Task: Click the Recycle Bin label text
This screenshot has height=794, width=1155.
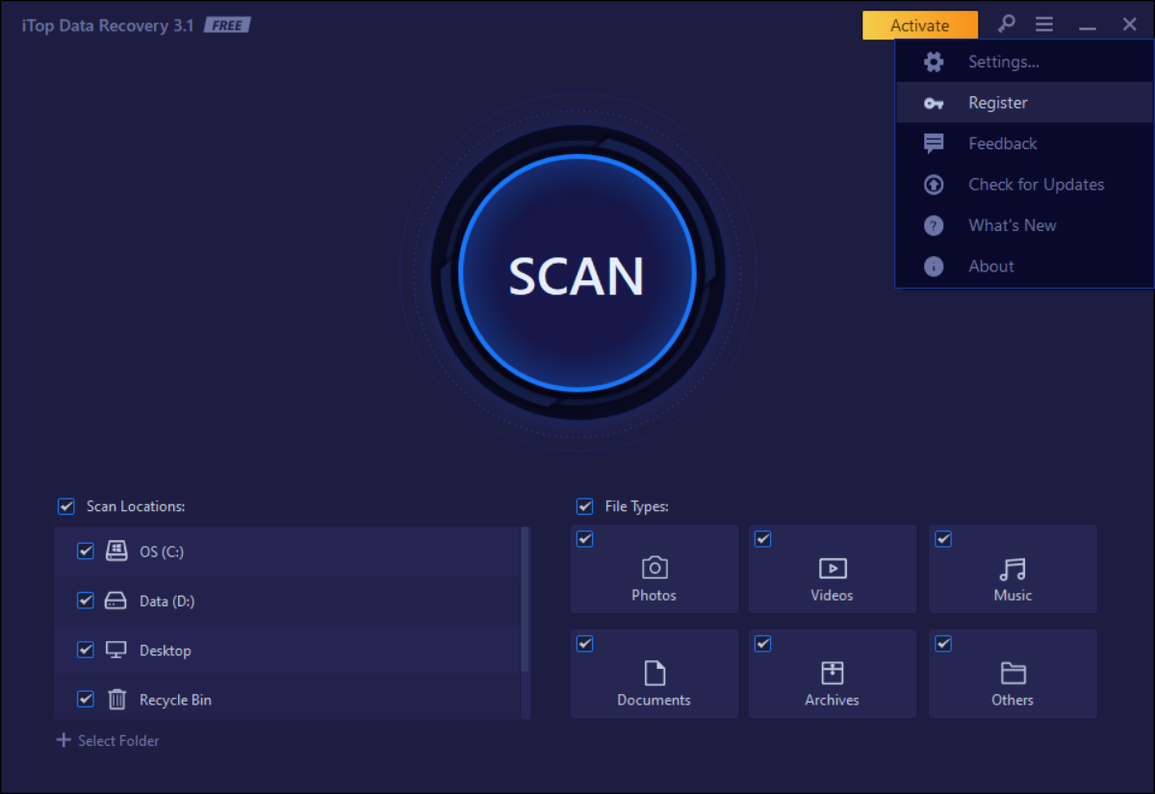Action: pos(175,700)
